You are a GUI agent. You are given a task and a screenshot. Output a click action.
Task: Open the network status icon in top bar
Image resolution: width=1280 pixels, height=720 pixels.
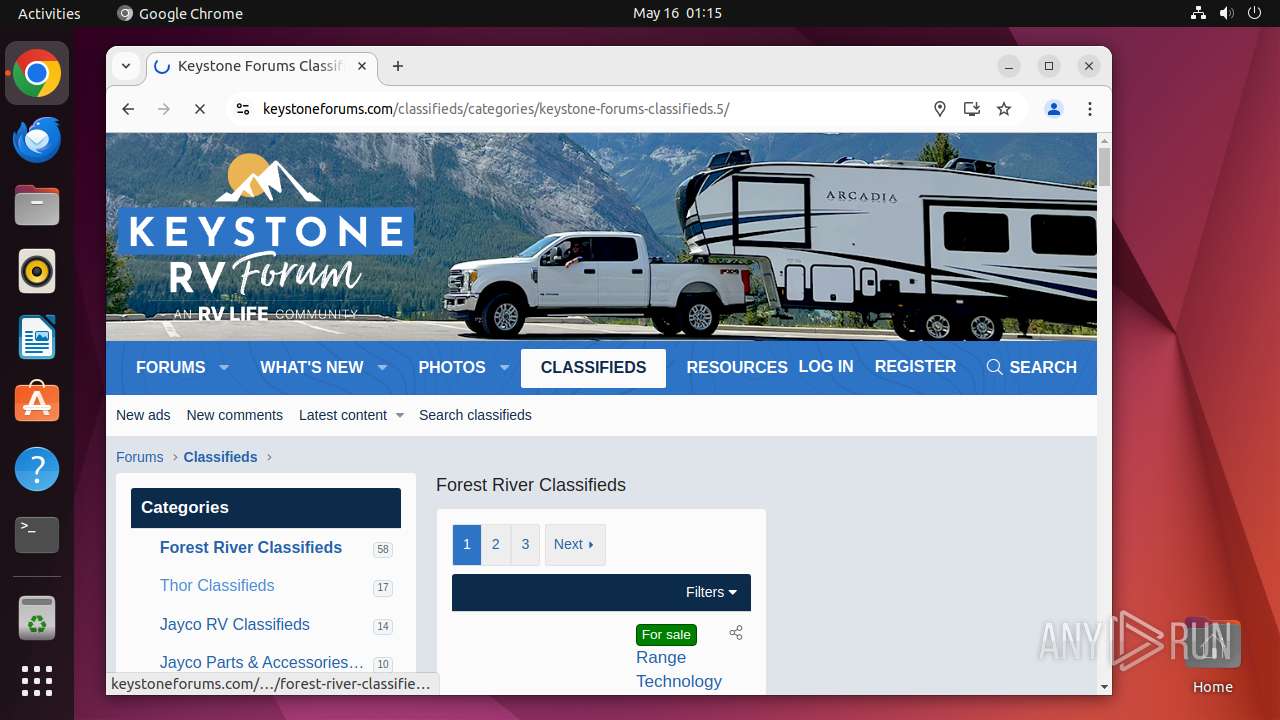click(x=1199, y=13)
